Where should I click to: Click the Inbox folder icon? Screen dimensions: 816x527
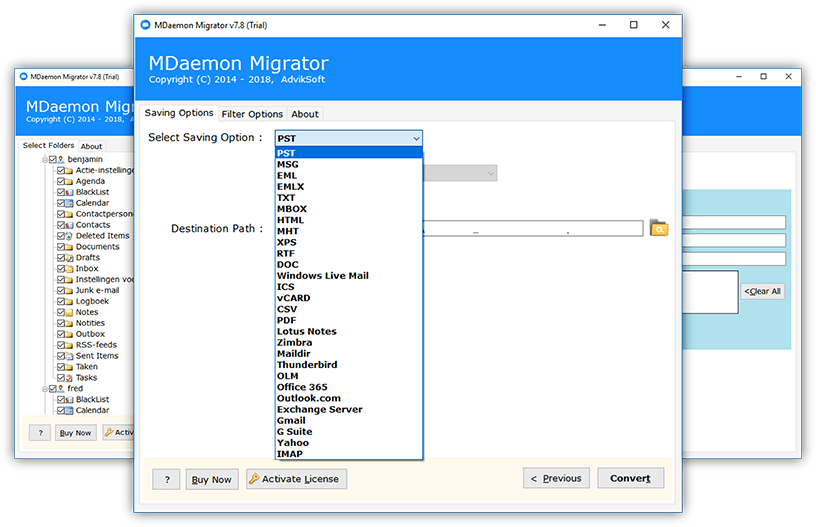69,269
